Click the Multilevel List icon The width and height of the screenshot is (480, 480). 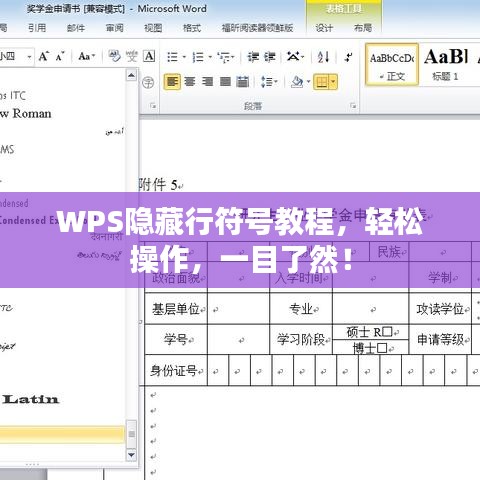click(223, 57)
